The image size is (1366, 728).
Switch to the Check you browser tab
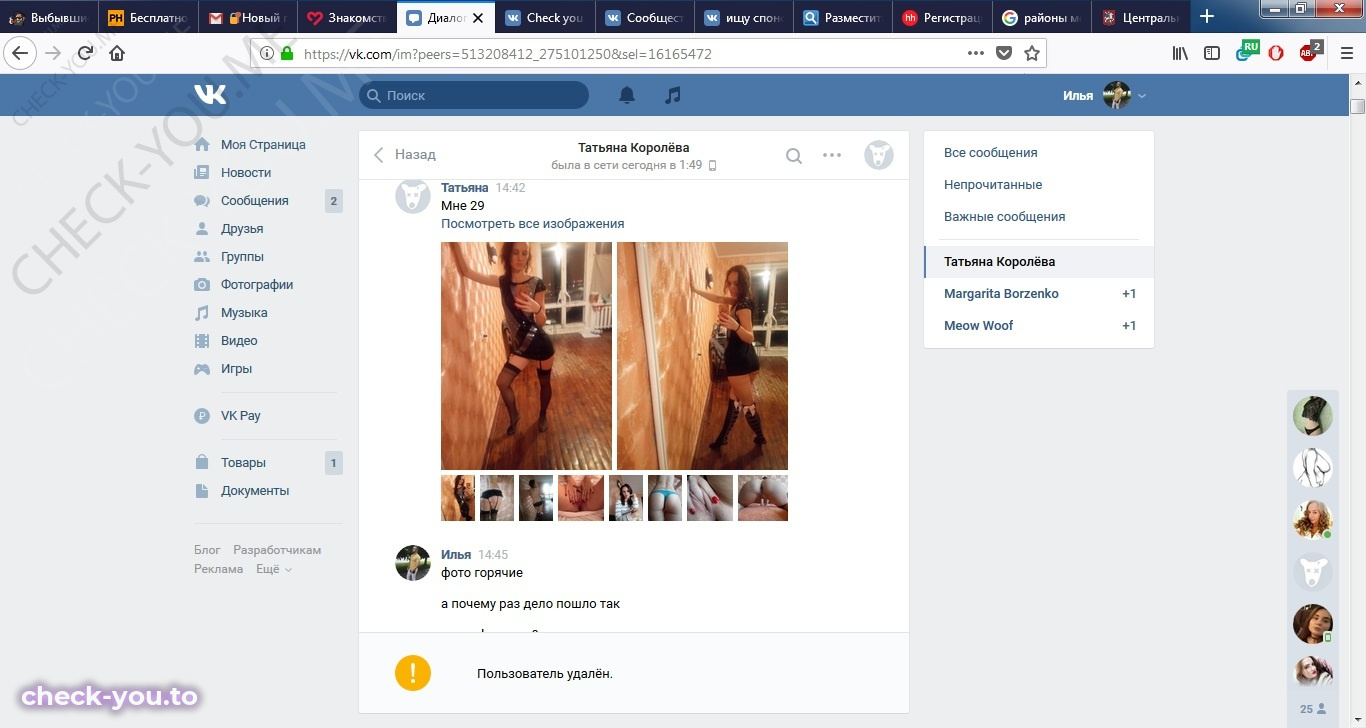[544, 17]
